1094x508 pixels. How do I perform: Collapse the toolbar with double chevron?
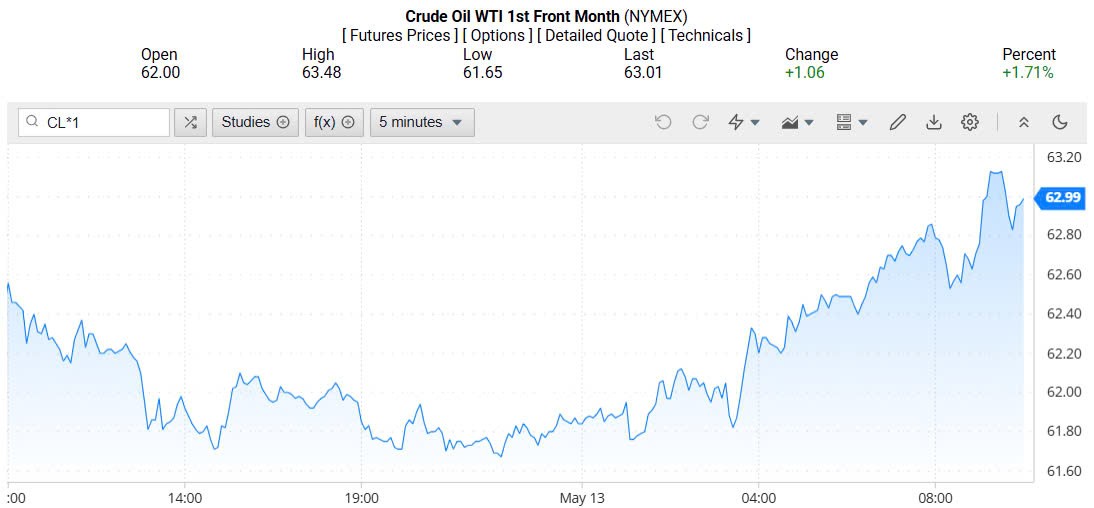click(x=1023, y=122)
